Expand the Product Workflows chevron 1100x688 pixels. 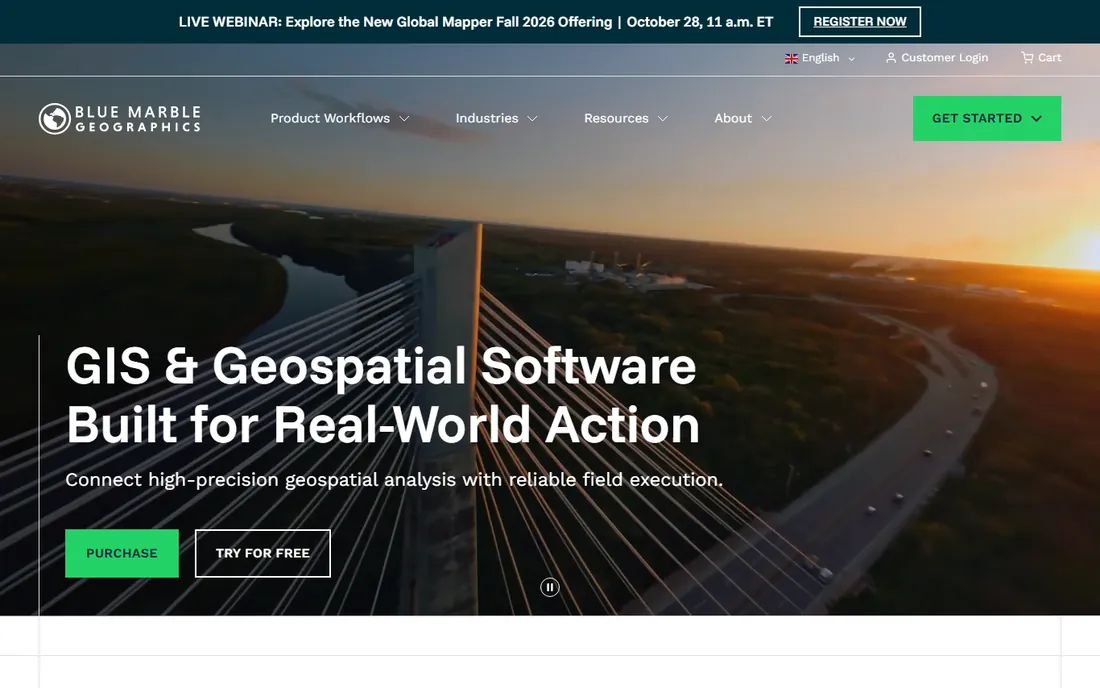pos(404,119)
